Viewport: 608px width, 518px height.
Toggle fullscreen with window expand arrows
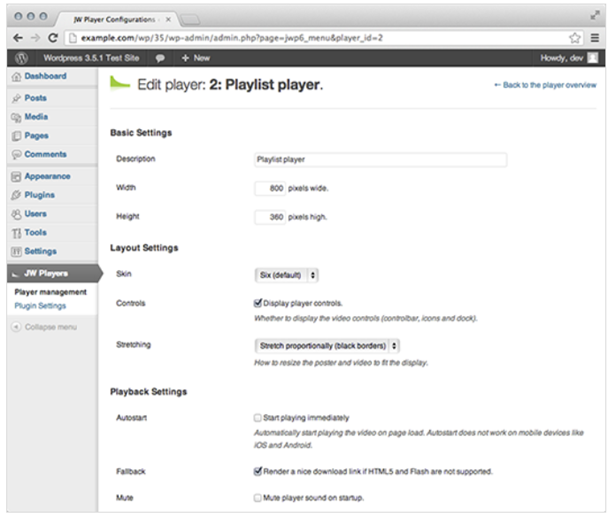[595, 15]
